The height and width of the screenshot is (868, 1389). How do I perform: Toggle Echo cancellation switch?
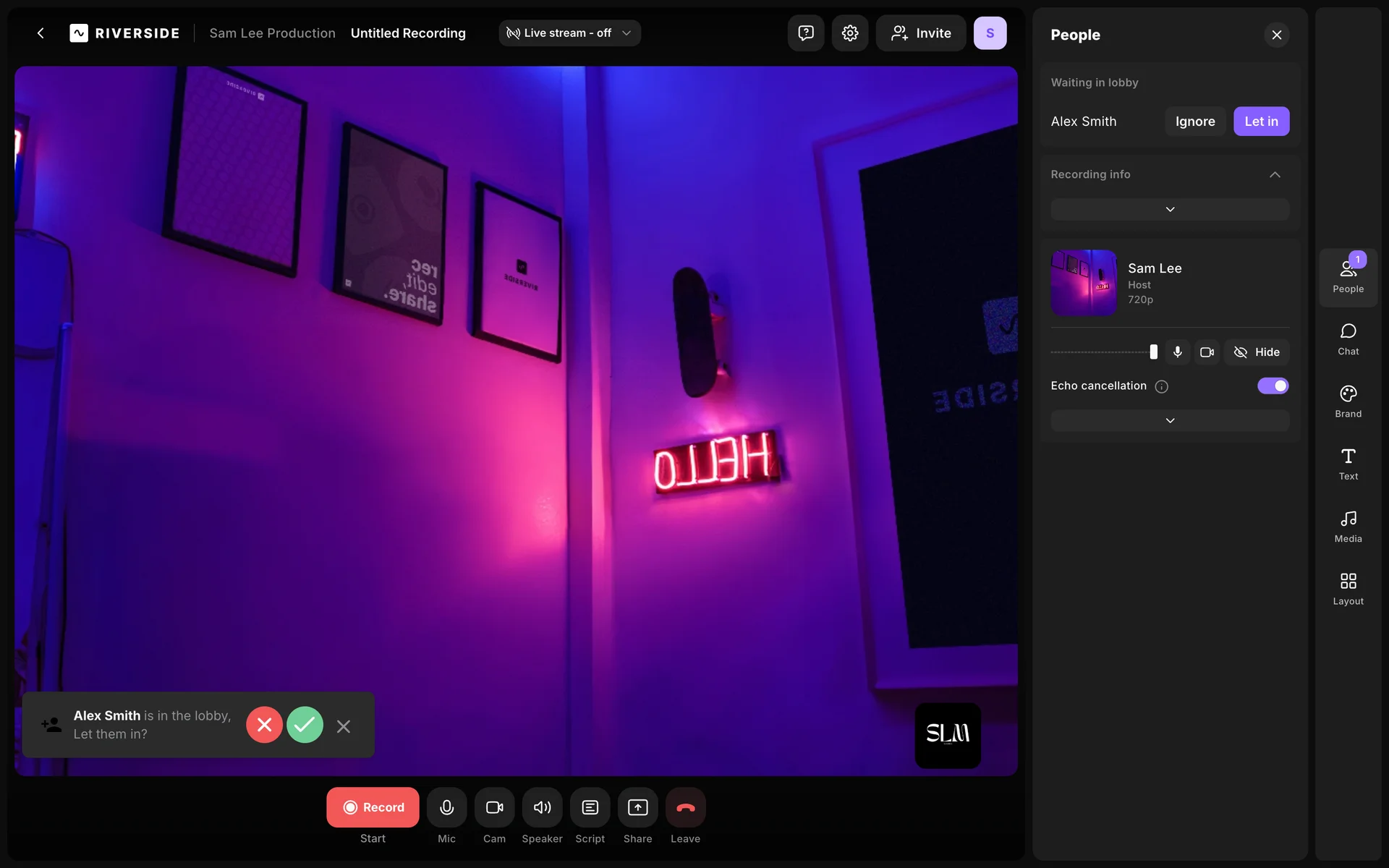tap(1273, 386)
